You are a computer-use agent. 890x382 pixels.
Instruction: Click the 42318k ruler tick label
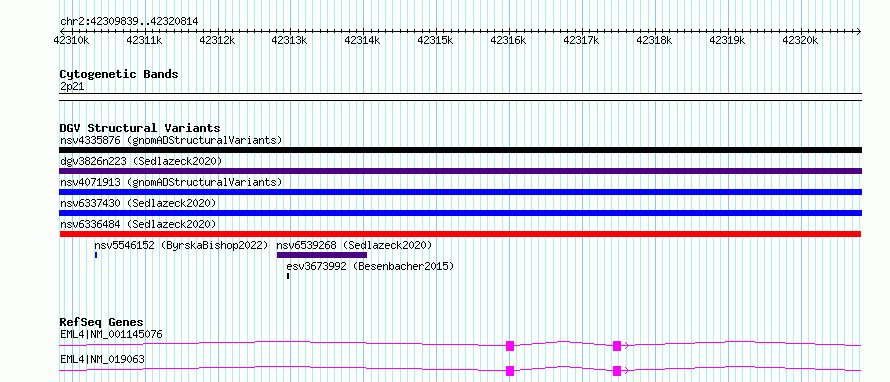[x=655, y=40]
